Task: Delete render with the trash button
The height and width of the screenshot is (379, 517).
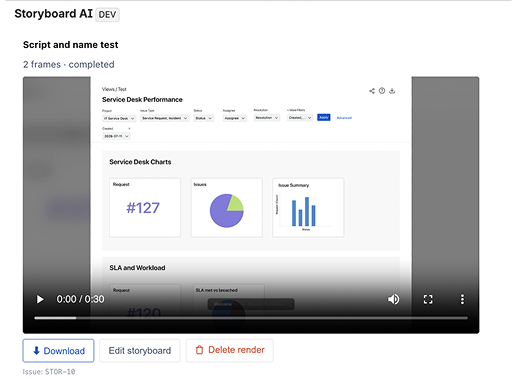Action: coord(230,350)
